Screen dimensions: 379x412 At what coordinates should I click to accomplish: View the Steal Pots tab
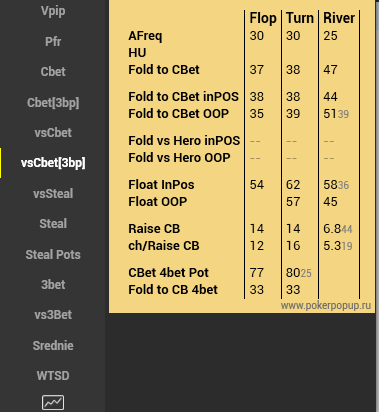click(53, 255)
